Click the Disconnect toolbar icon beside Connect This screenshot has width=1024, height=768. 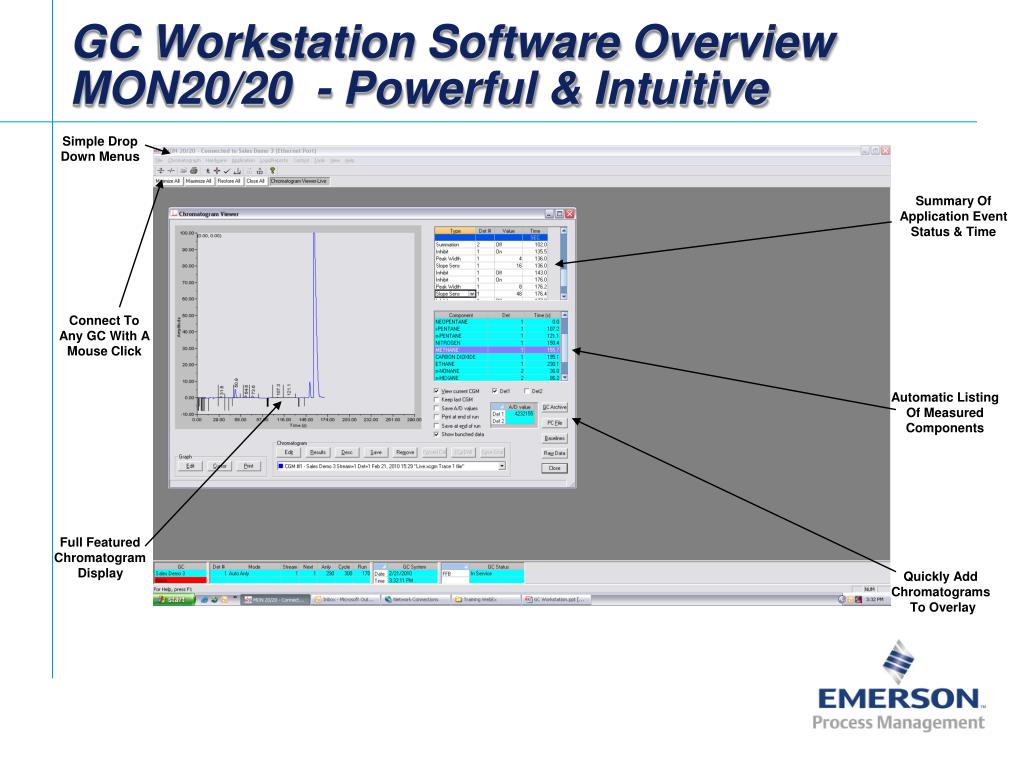point(171,170)
